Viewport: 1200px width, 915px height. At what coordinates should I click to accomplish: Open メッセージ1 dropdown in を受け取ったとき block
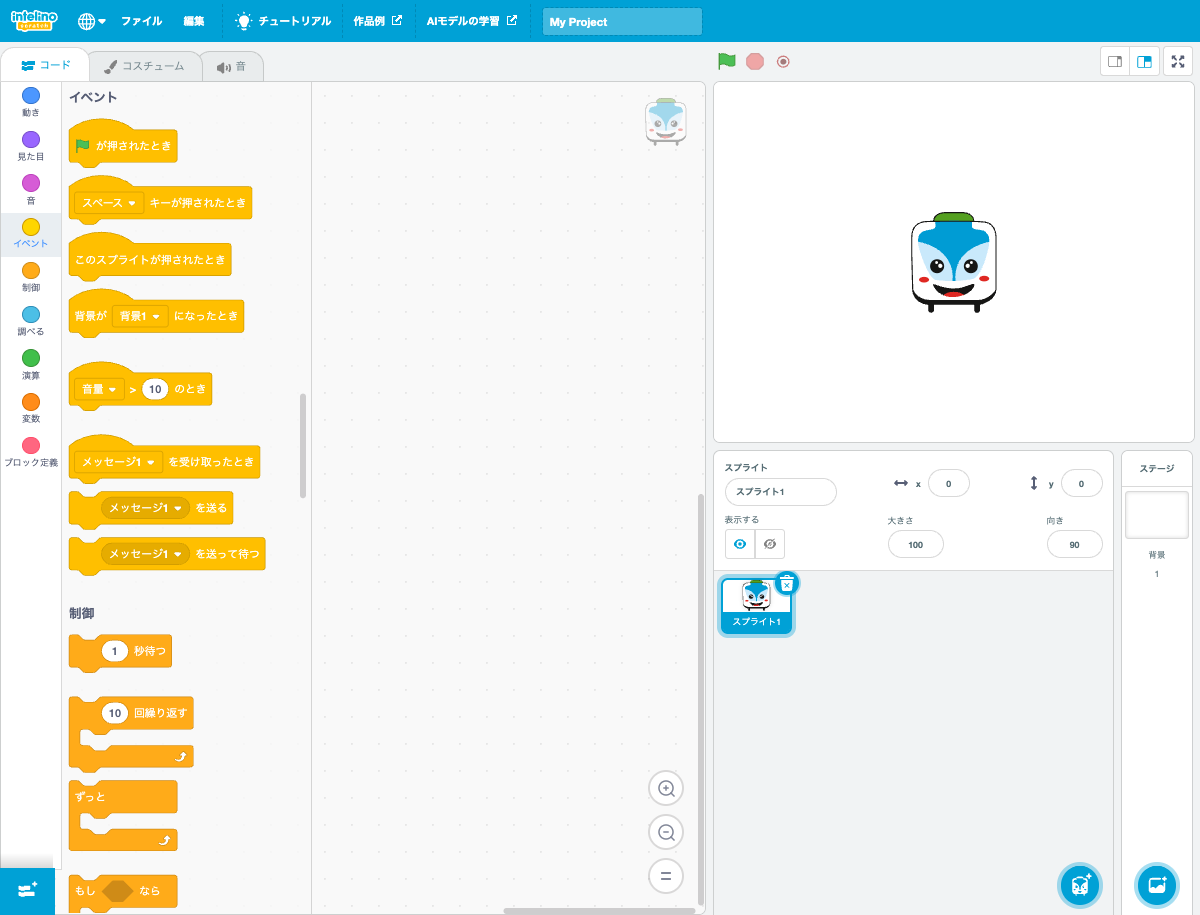click(x=118, y=462)
